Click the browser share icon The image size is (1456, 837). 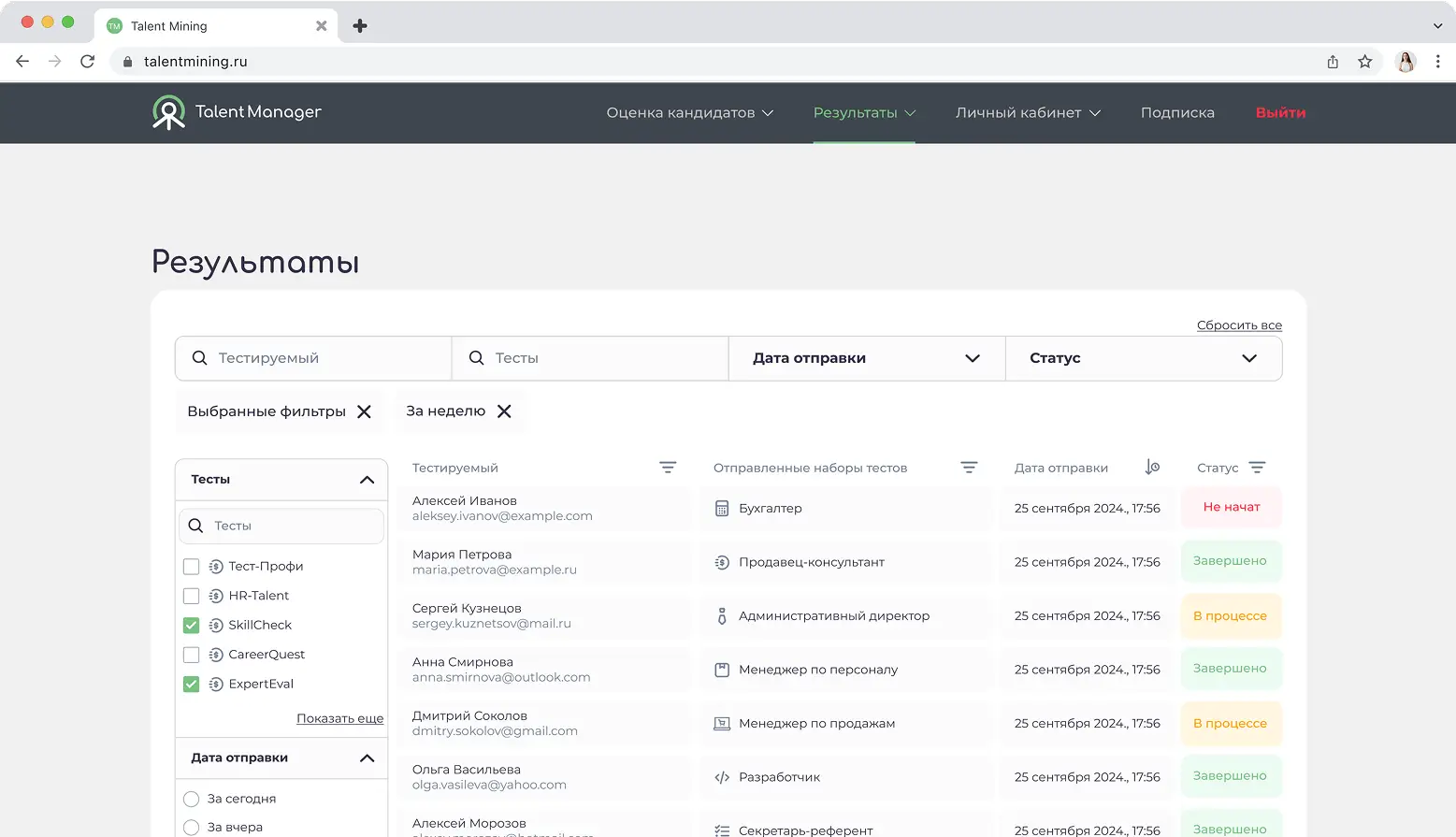(x=1333, y=62)
